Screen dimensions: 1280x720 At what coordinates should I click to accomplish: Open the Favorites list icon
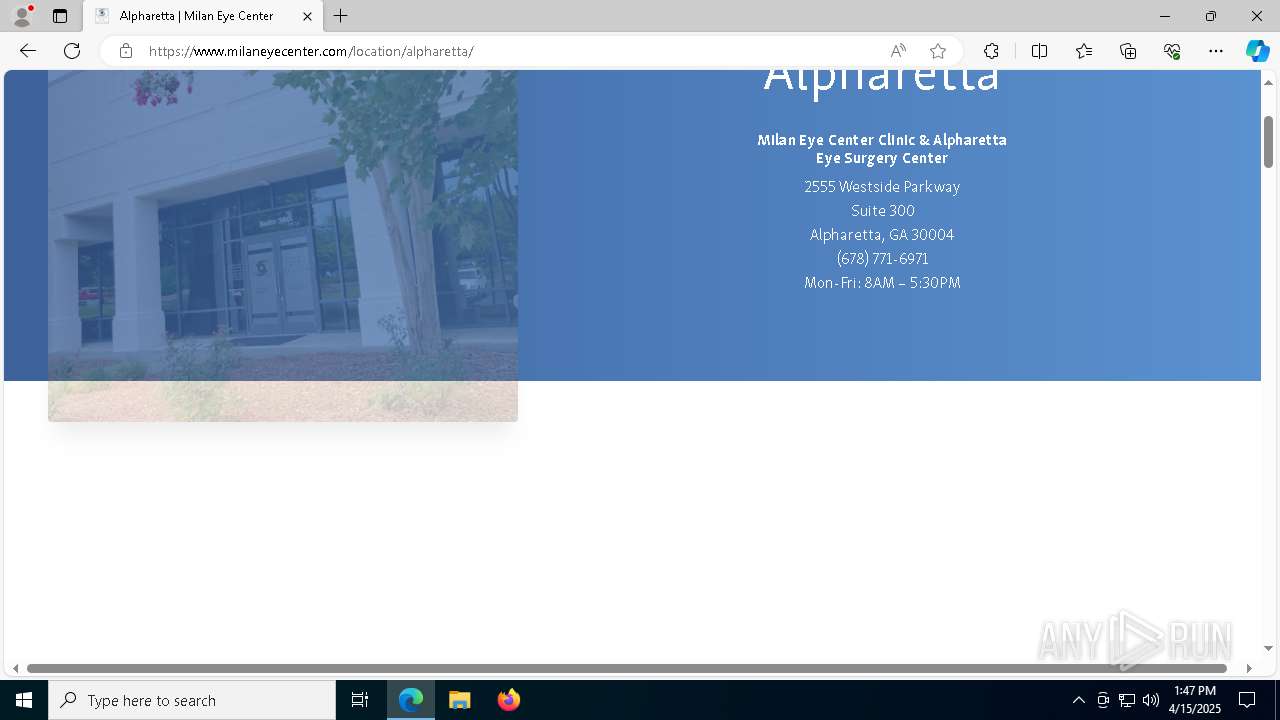click(x=1084, y=51)
